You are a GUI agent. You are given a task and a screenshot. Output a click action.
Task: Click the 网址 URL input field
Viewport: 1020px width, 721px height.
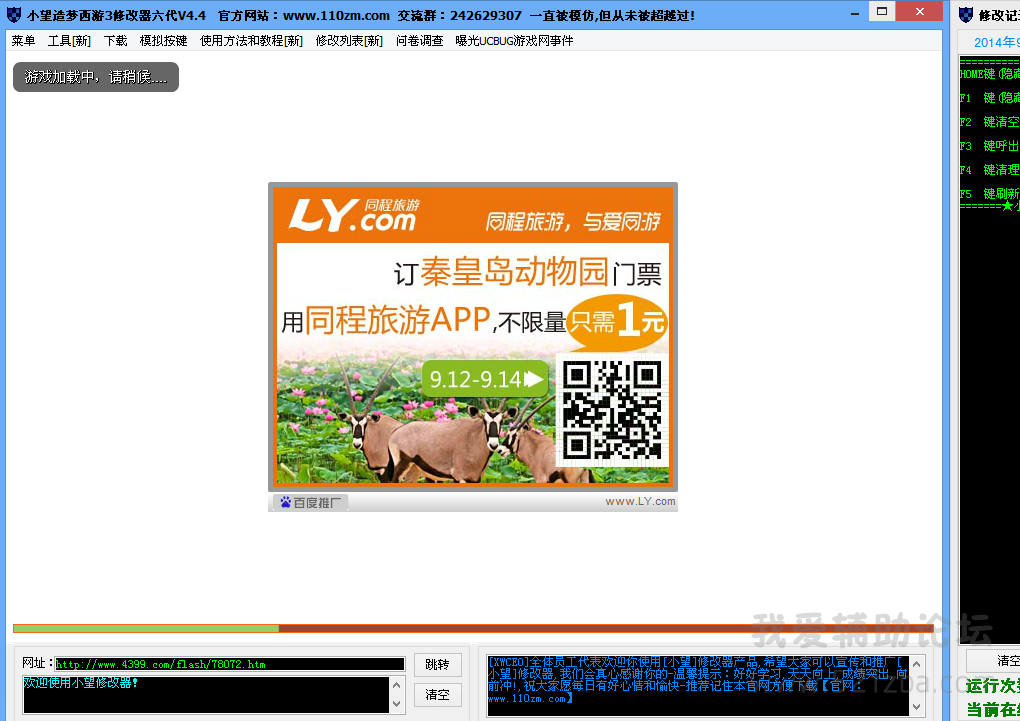230,664
